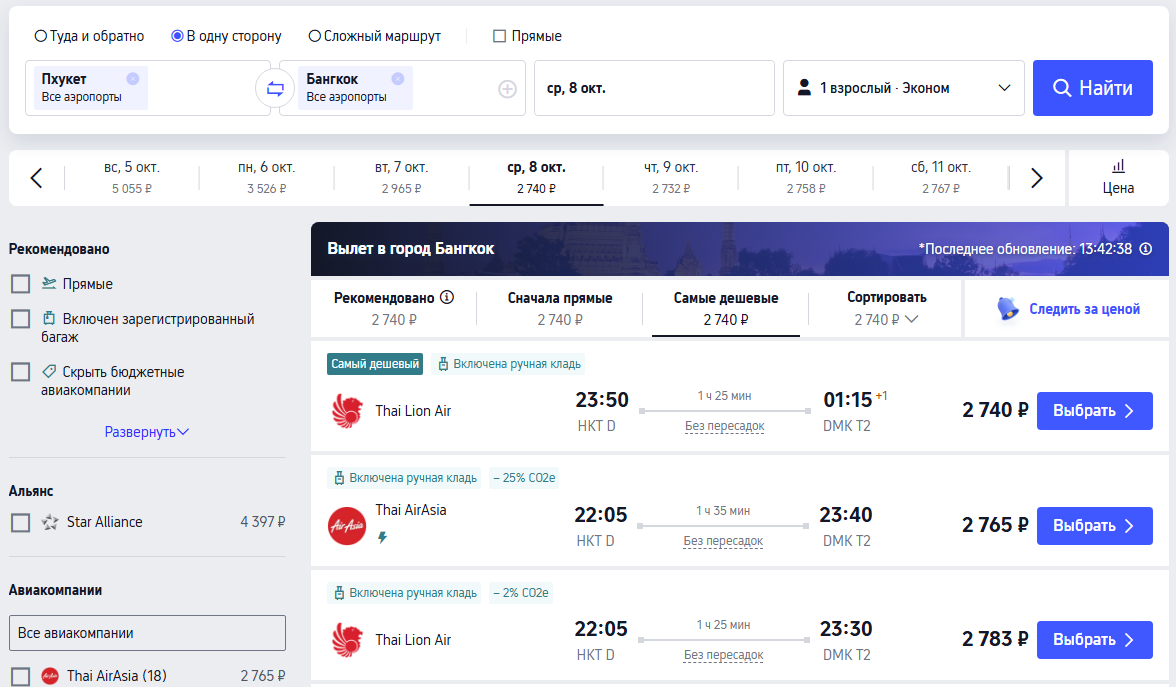The height and width of the screenshot is (687, 1176).
Task: Select Thursday, October 9 date tab
Action: point(671,177)
